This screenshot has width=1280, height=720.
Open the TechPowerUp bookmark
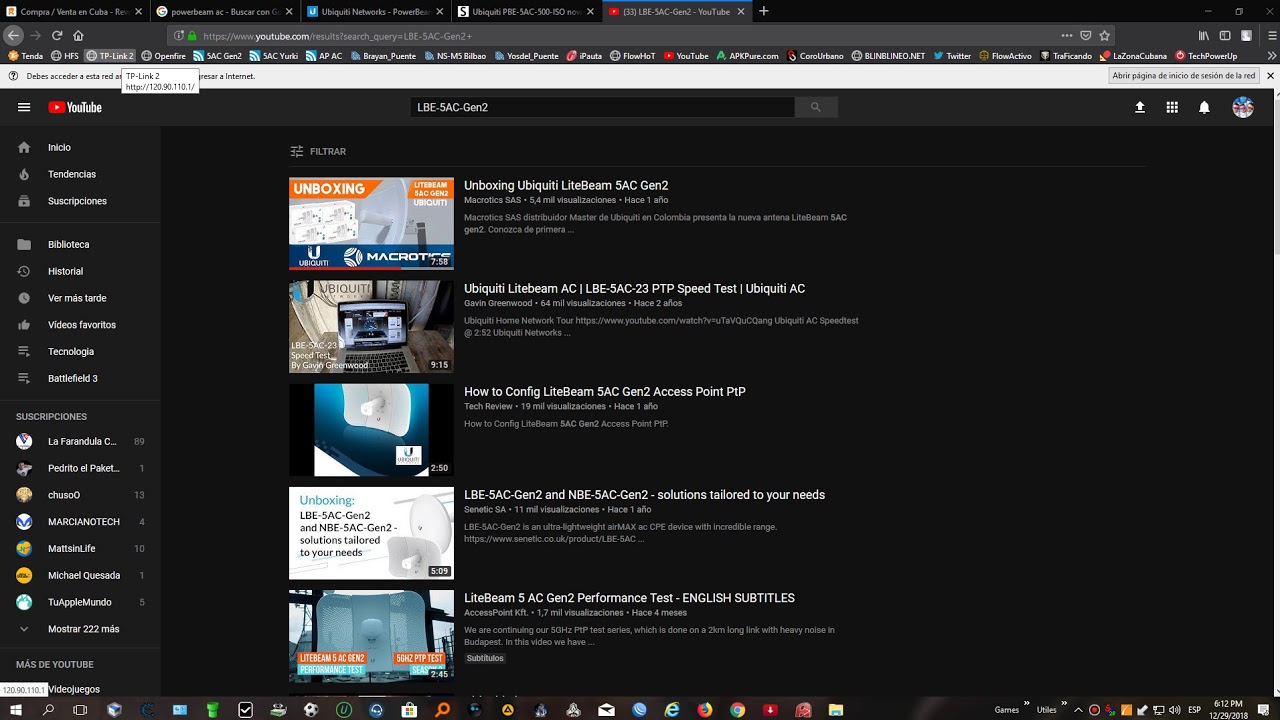coord(1206,56)
